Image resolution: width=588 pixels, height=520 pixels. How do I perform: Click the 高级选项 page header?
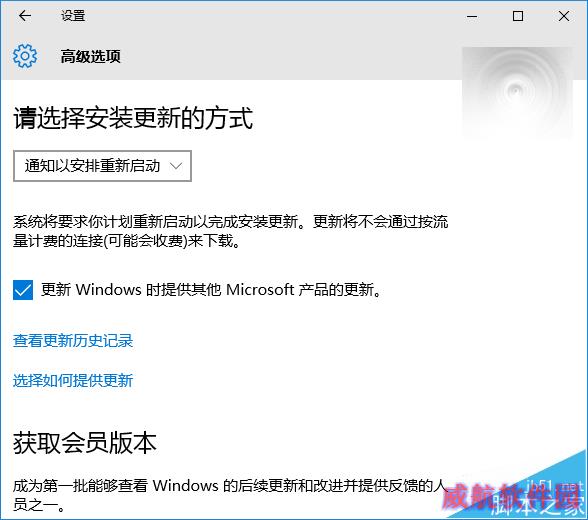coord(90,57)
